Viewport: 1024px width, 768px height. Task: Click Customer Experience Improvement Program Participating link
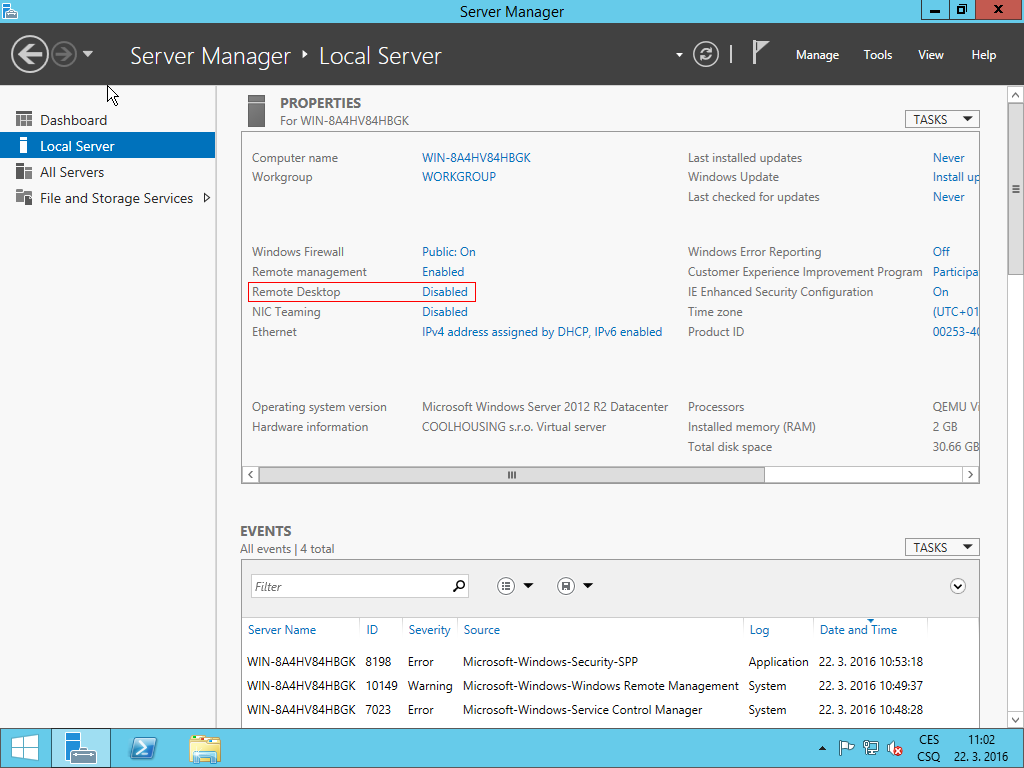(955, 272)
